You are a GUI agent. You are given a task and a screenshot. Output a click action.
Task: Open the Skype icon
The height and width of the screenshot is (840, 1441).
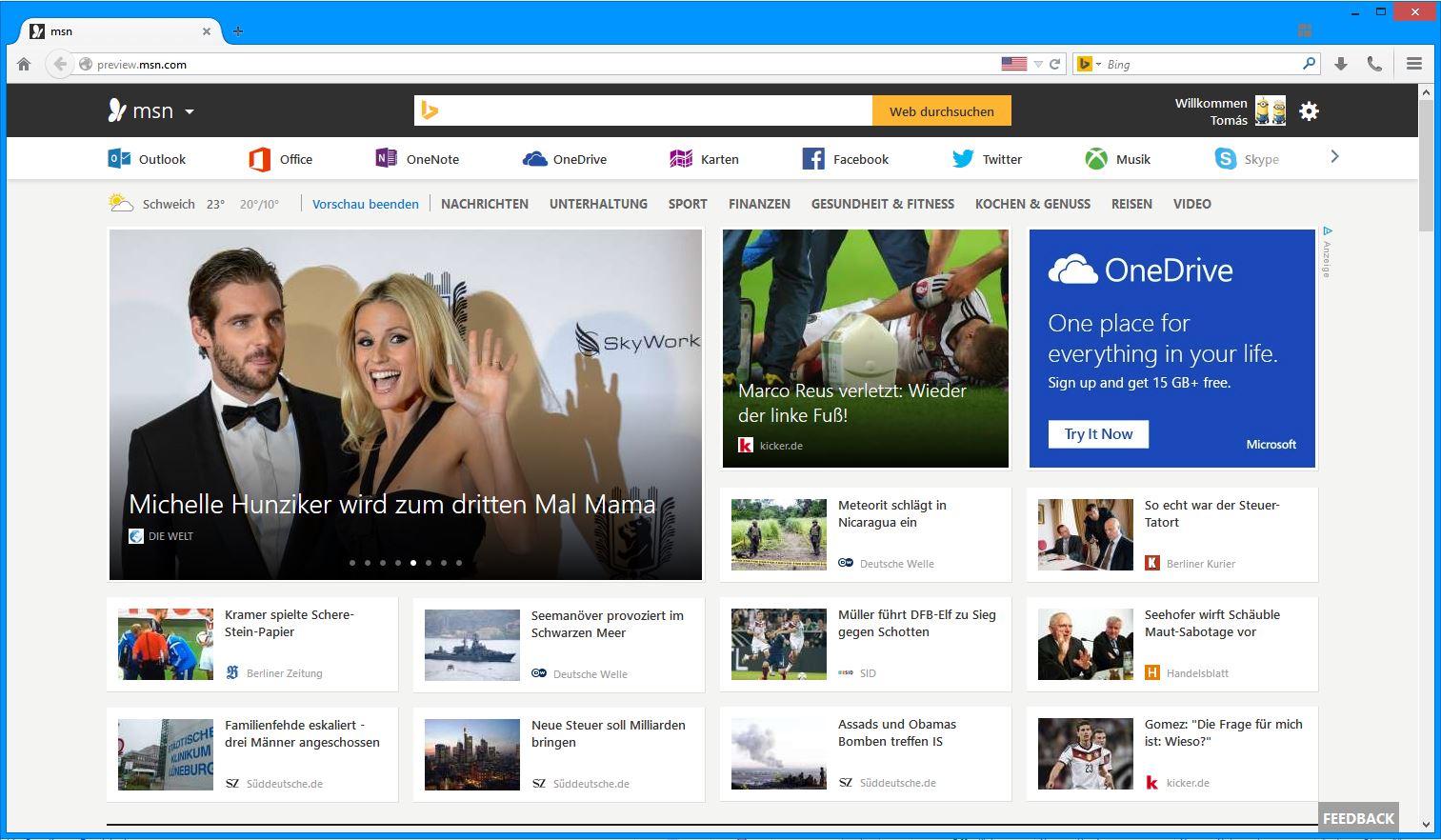tap(1226, 159)
